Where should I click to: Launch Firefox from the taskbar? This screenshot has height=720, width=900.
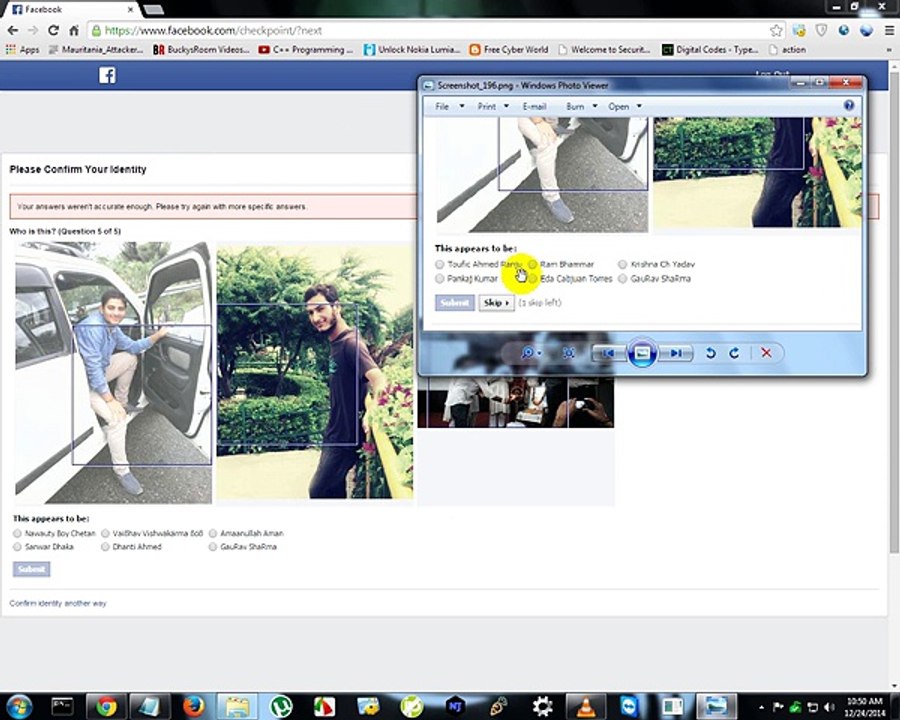pos(193,706)
